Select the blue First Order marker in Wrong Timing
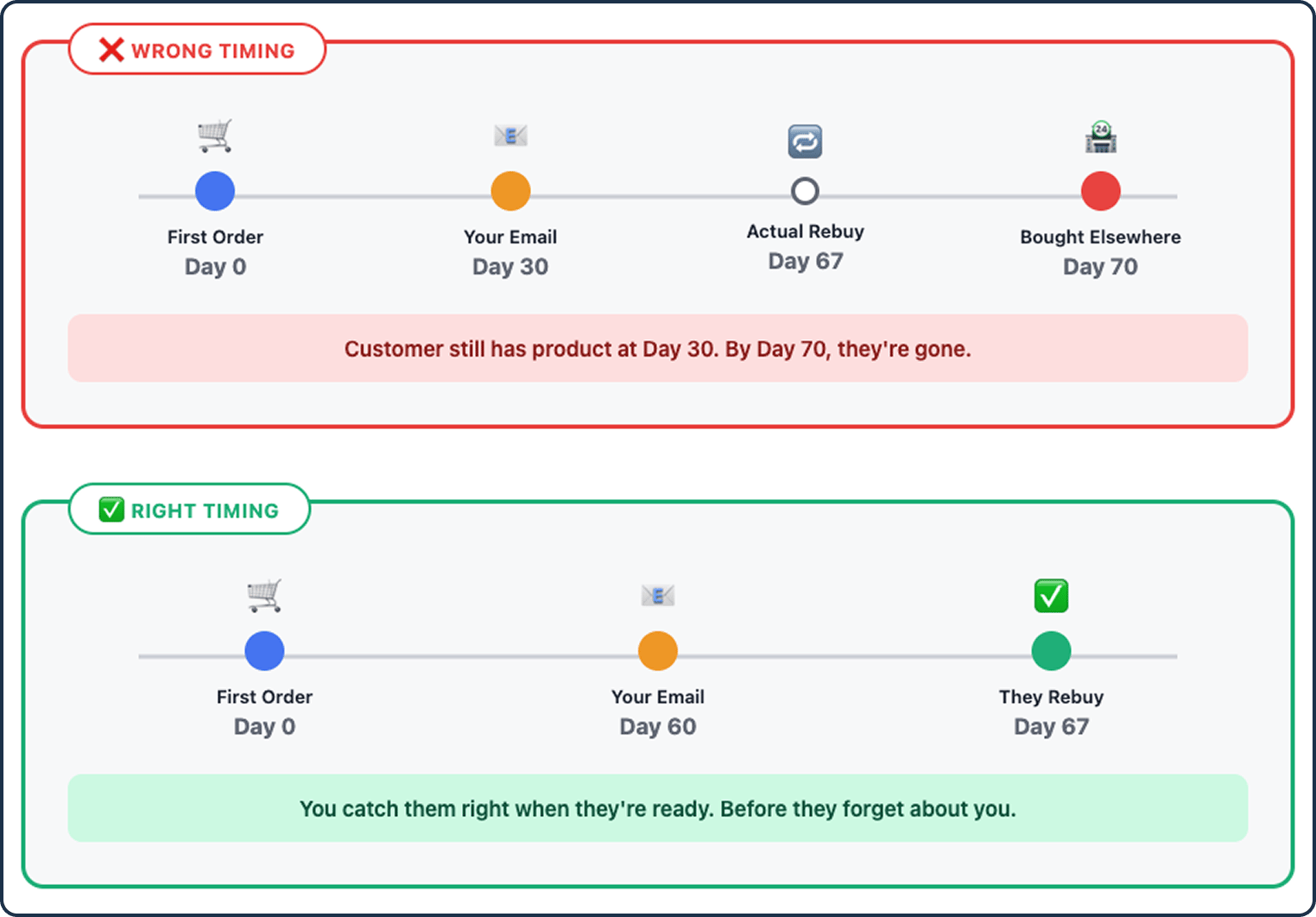The height and width of the screenshot is (917, 1316). click(215, 192)
